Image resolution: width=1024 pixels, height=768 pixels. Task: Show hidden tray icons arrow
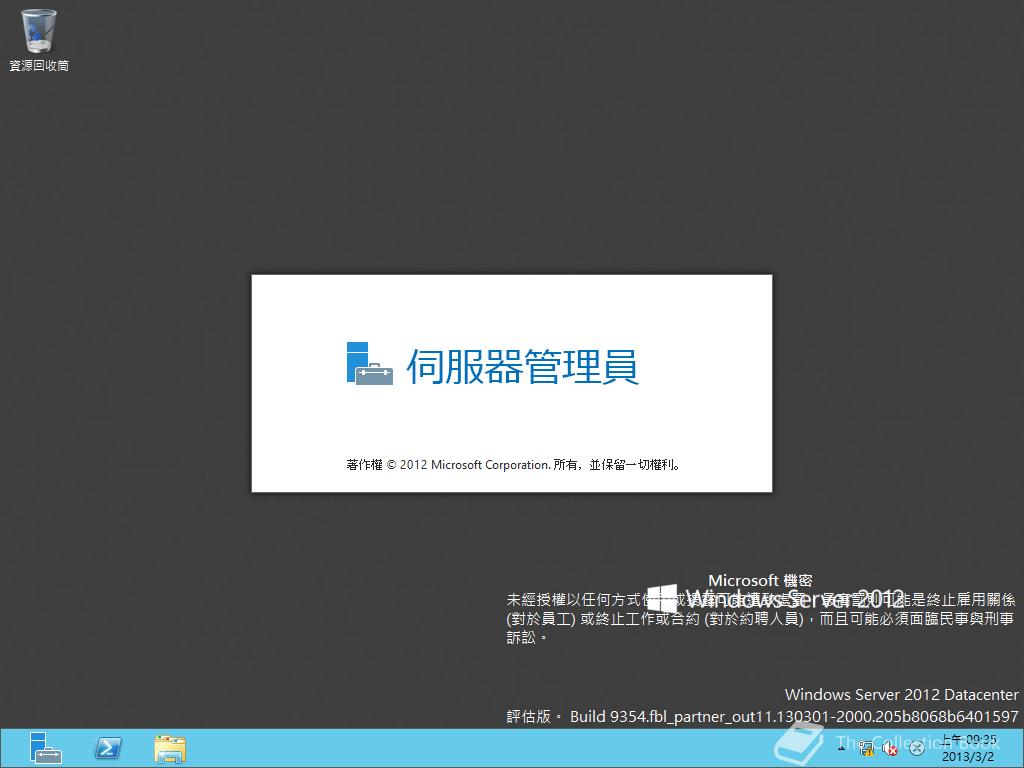tap(842, 746)
